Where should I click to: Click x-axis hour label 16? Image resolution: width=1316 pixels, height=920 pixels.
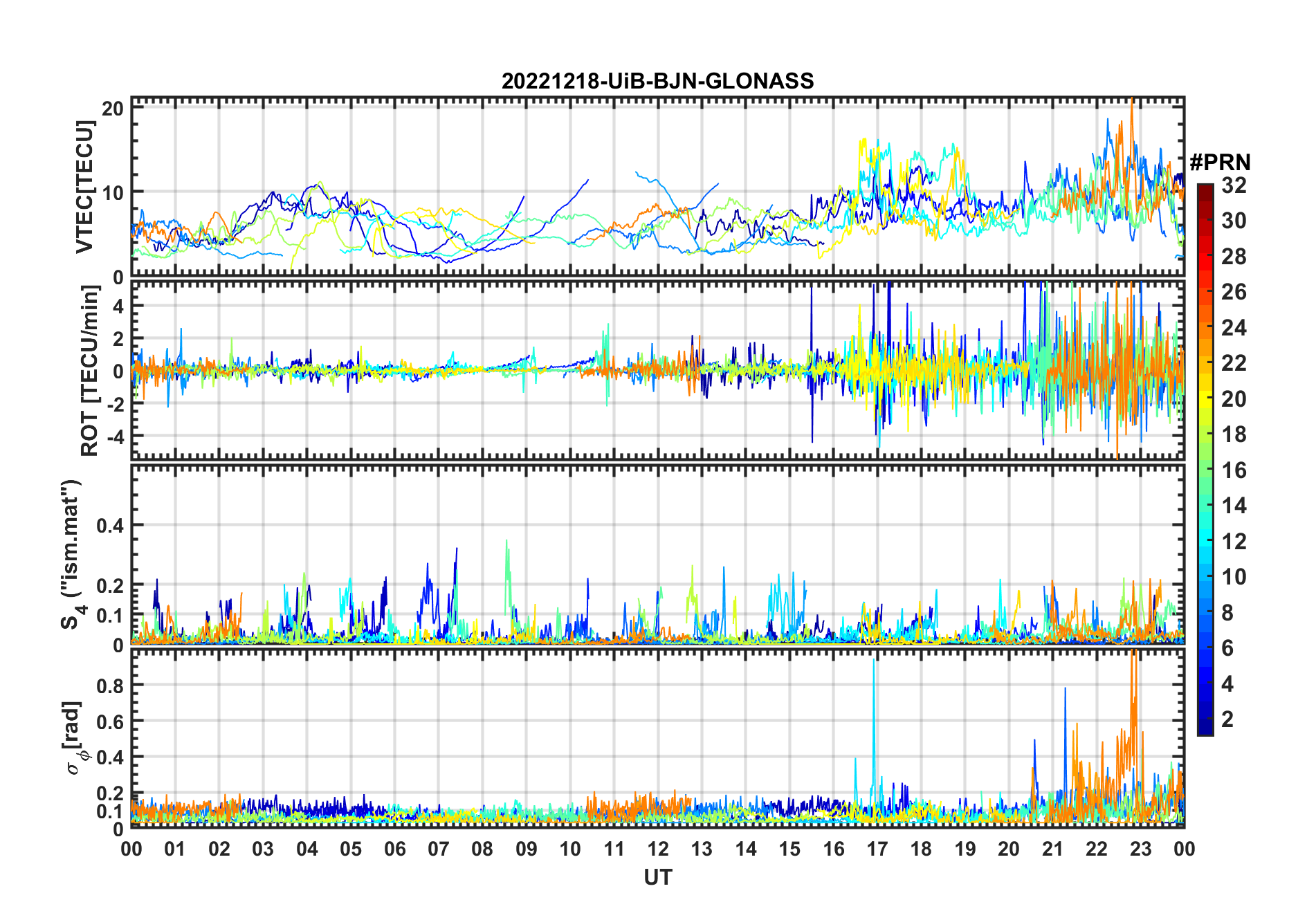834,849
